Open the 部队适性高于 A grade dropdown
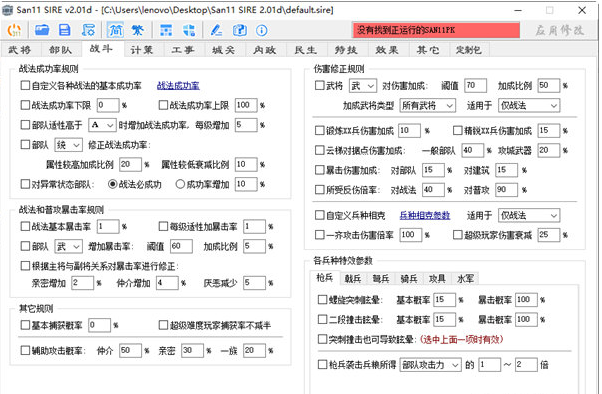This screenshot has height=394, width=602. (x=102, y=125)
